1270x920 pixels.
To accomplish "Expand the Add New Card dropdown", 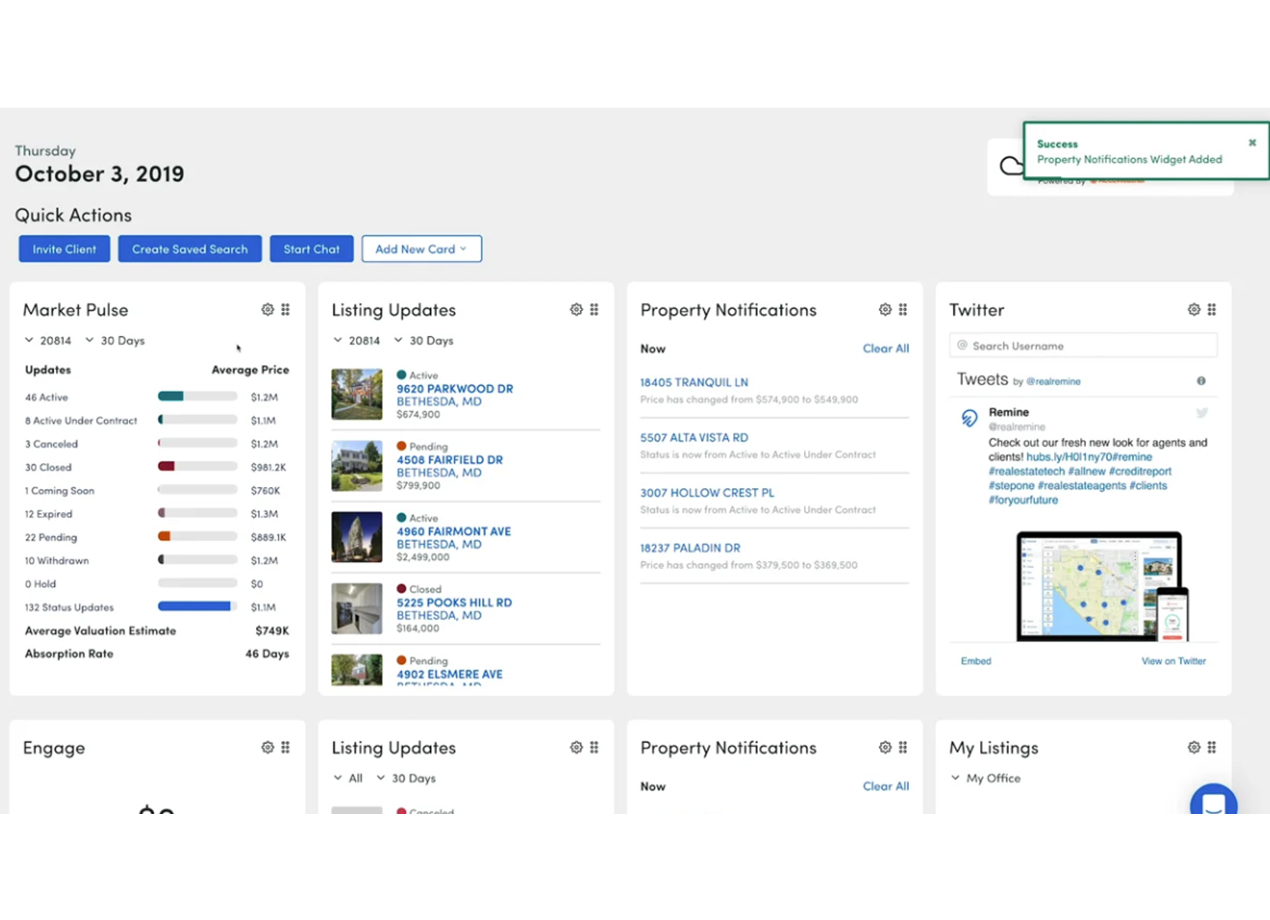I will click(x=421, y=249).
